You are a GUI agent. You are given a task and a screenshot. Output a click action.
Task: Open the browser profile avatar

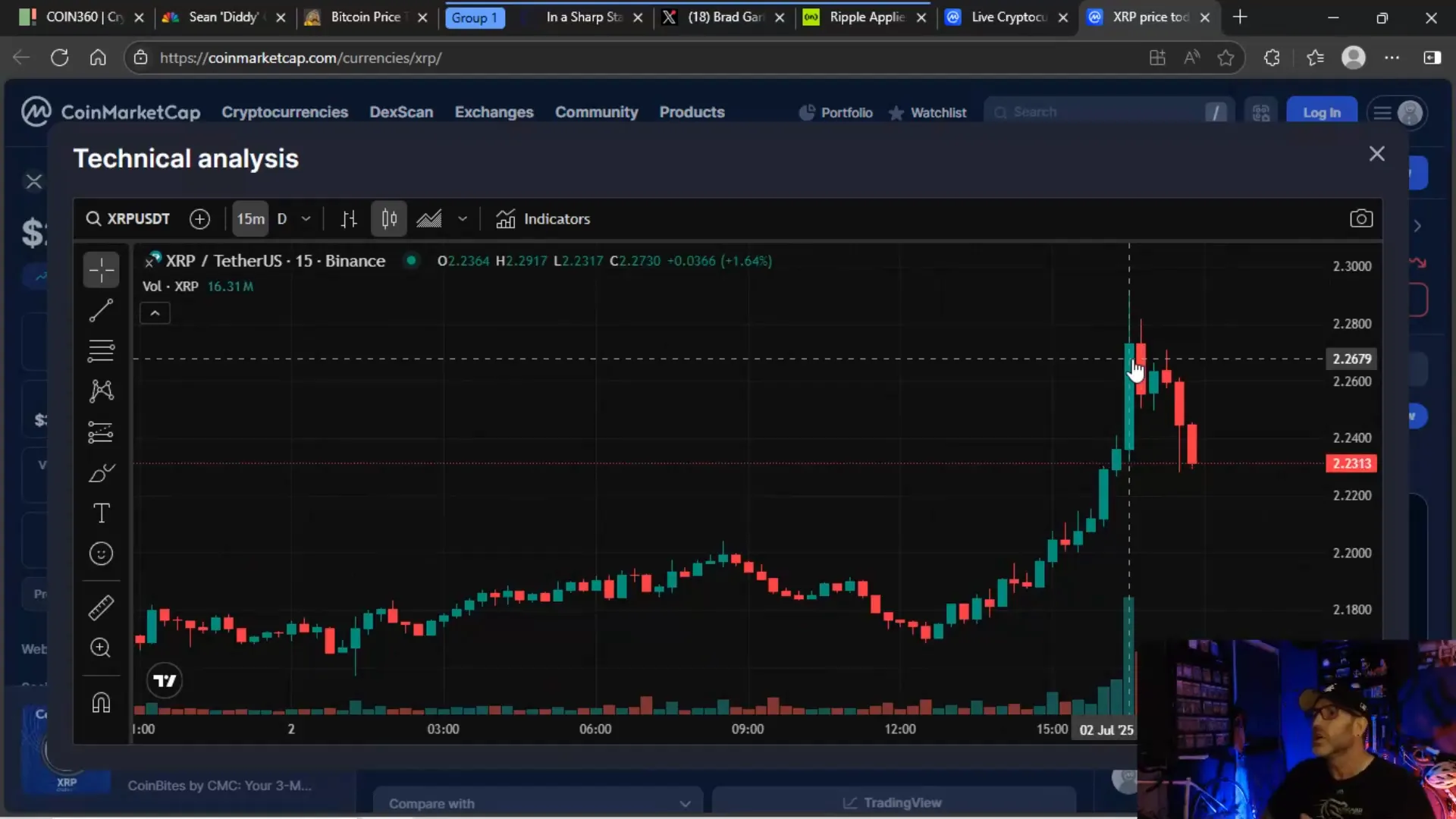pyautogui.click(x=1354, y=58)
